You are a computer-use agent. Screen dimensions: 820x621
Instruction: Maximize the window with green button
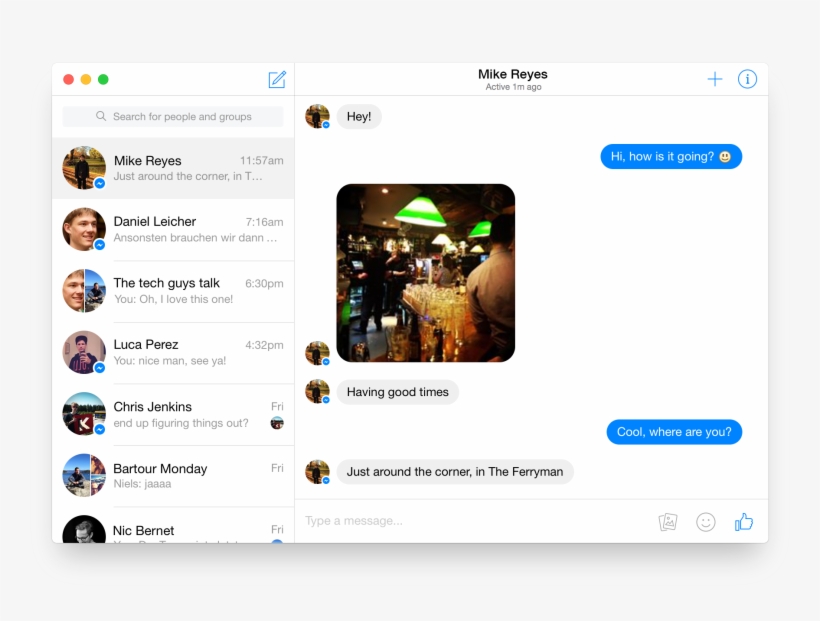tap(104, 80)
